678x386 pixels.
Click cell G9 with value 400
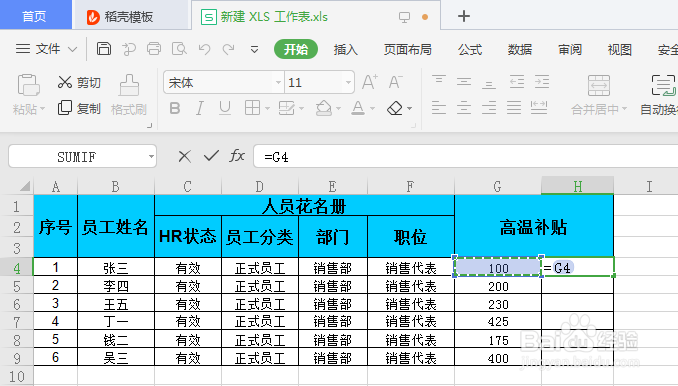click(x=498, y=357)
